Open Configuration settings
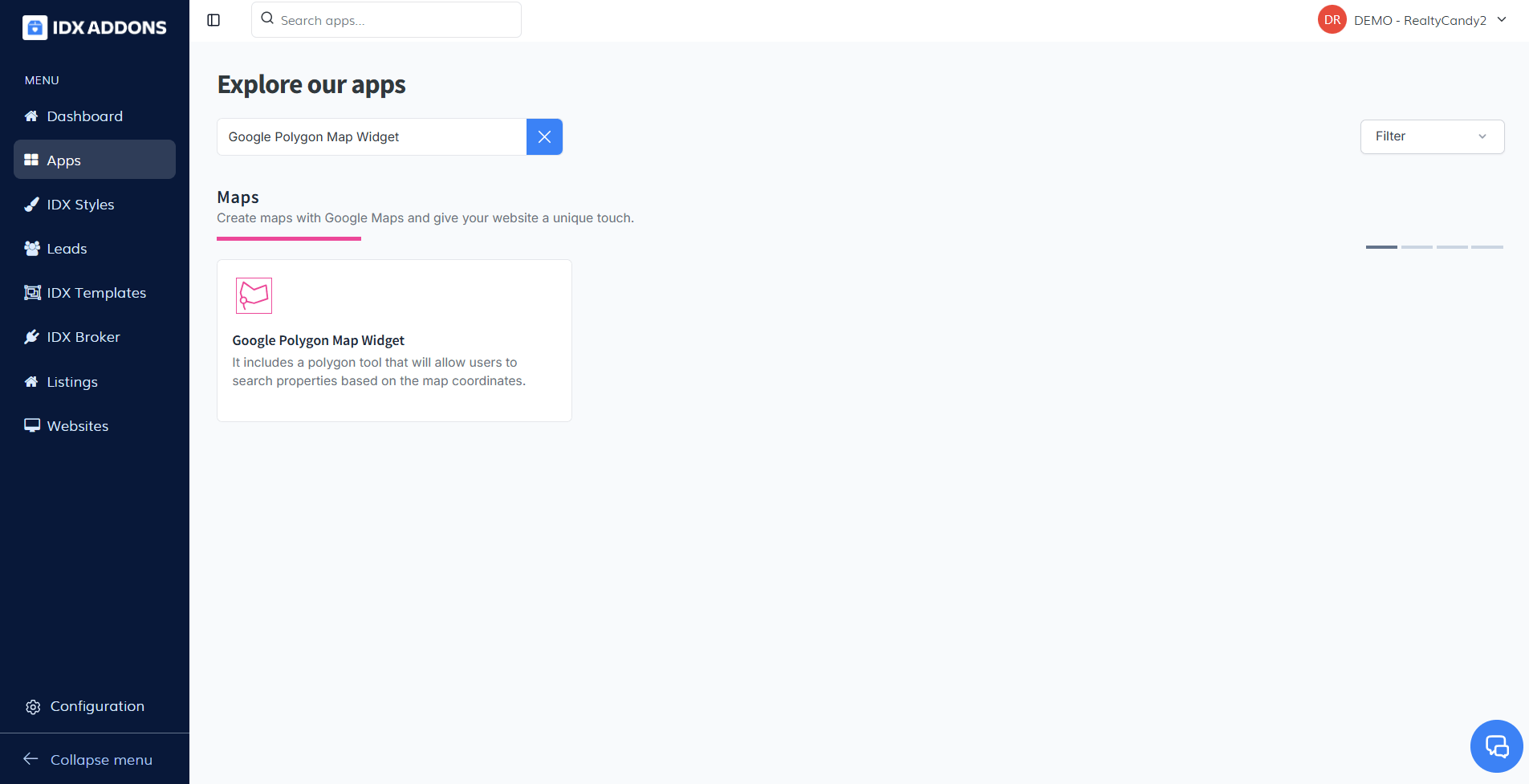 [x=96, y=706]
